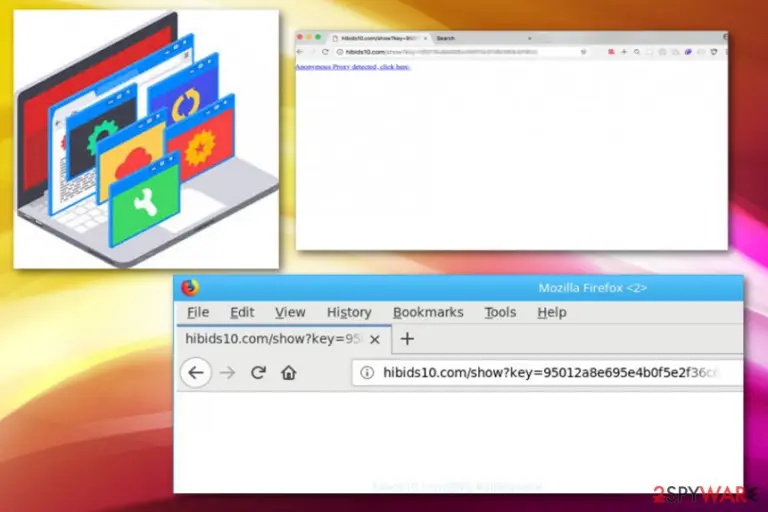Screen dimensions: 768x512
Task: Open the Edit menu
Action: click(x=242, y=312)
